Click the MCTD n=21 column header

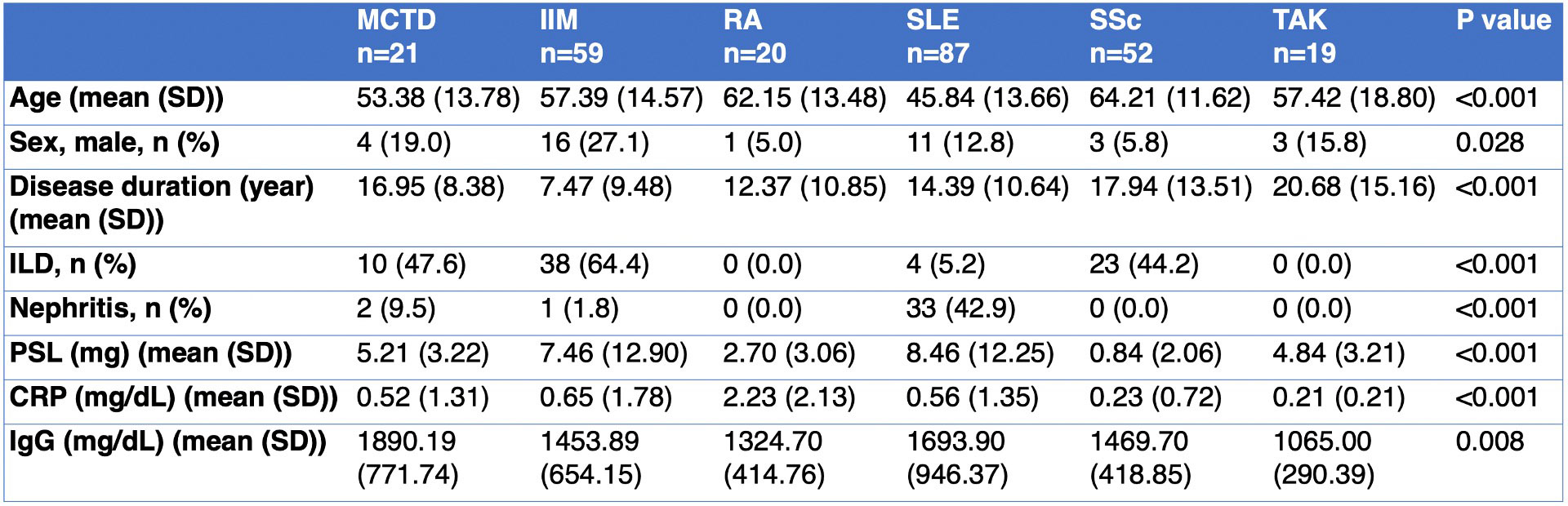click(x=396, y=37)
